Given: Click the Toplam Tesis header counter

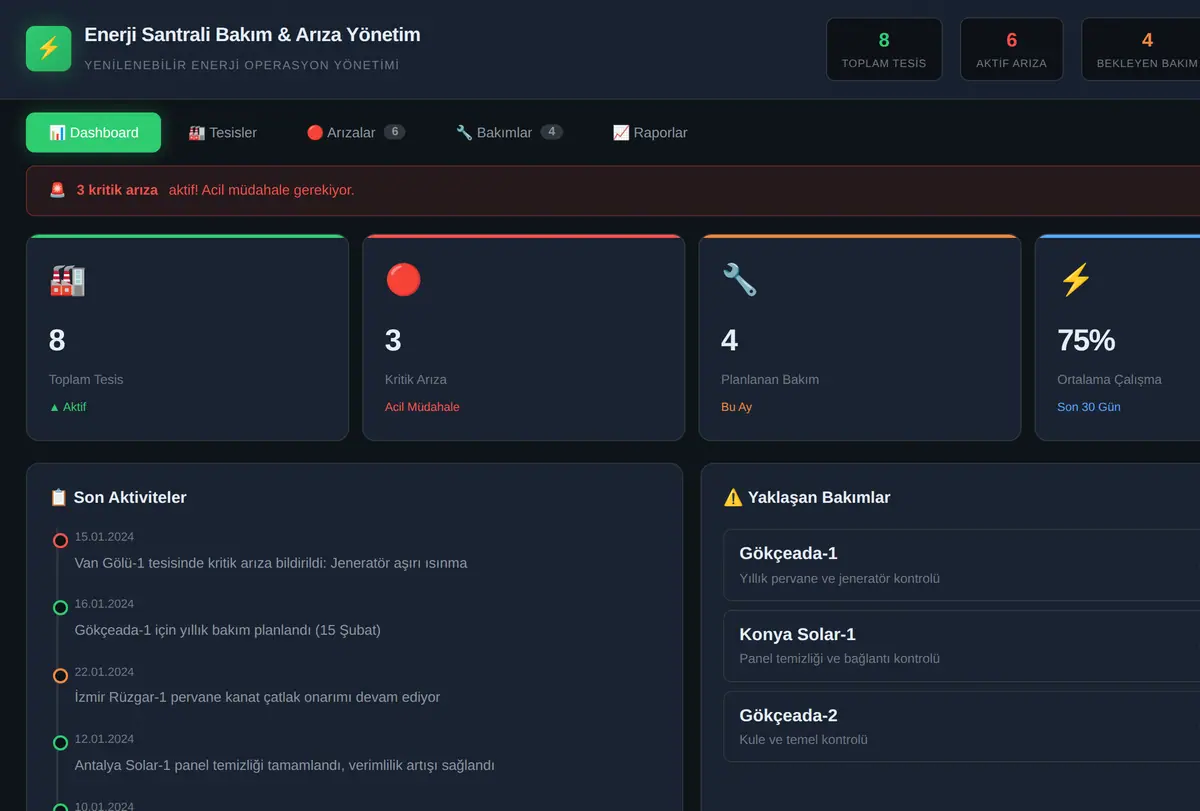Looking at the screenshot, I should point(884,49).
